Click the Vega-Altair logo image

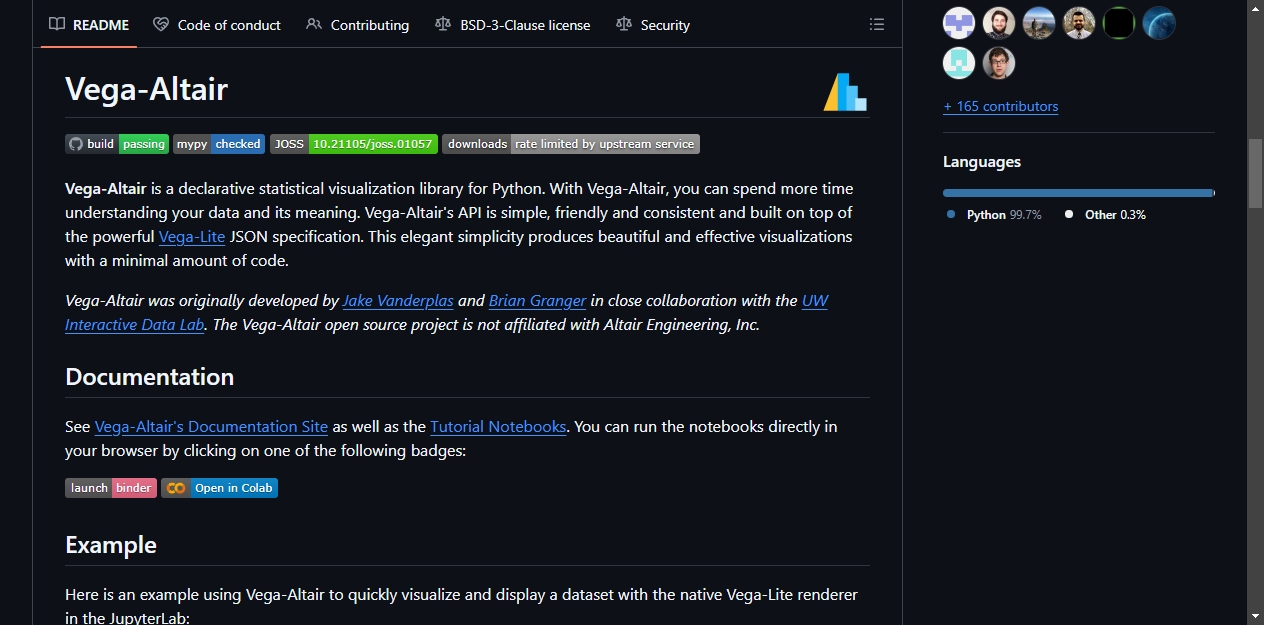click(845, 92)
